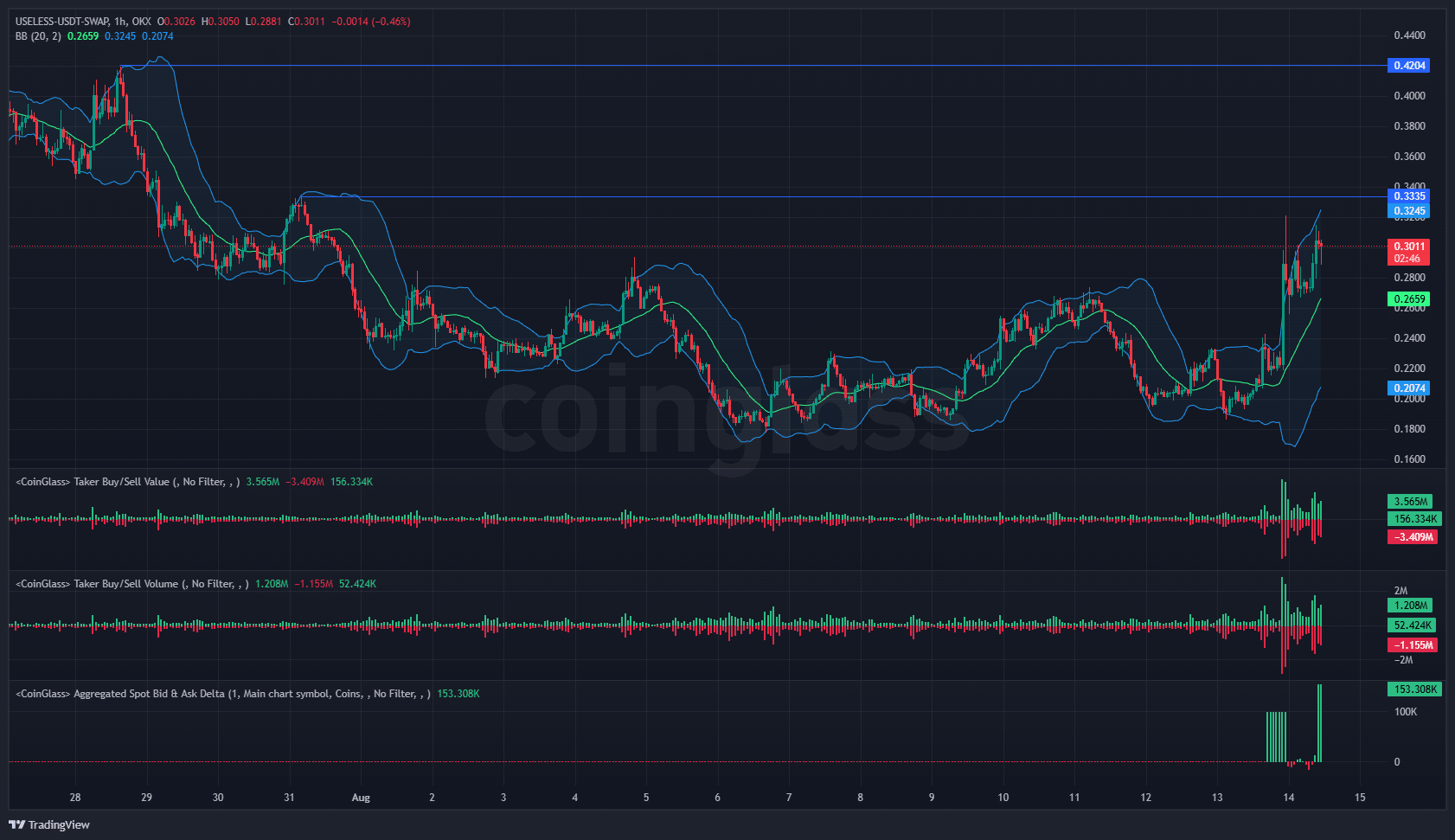Click the red -1.155M taker volume label
Viewport: 1455px width, 840px height.
point(1412,645)
